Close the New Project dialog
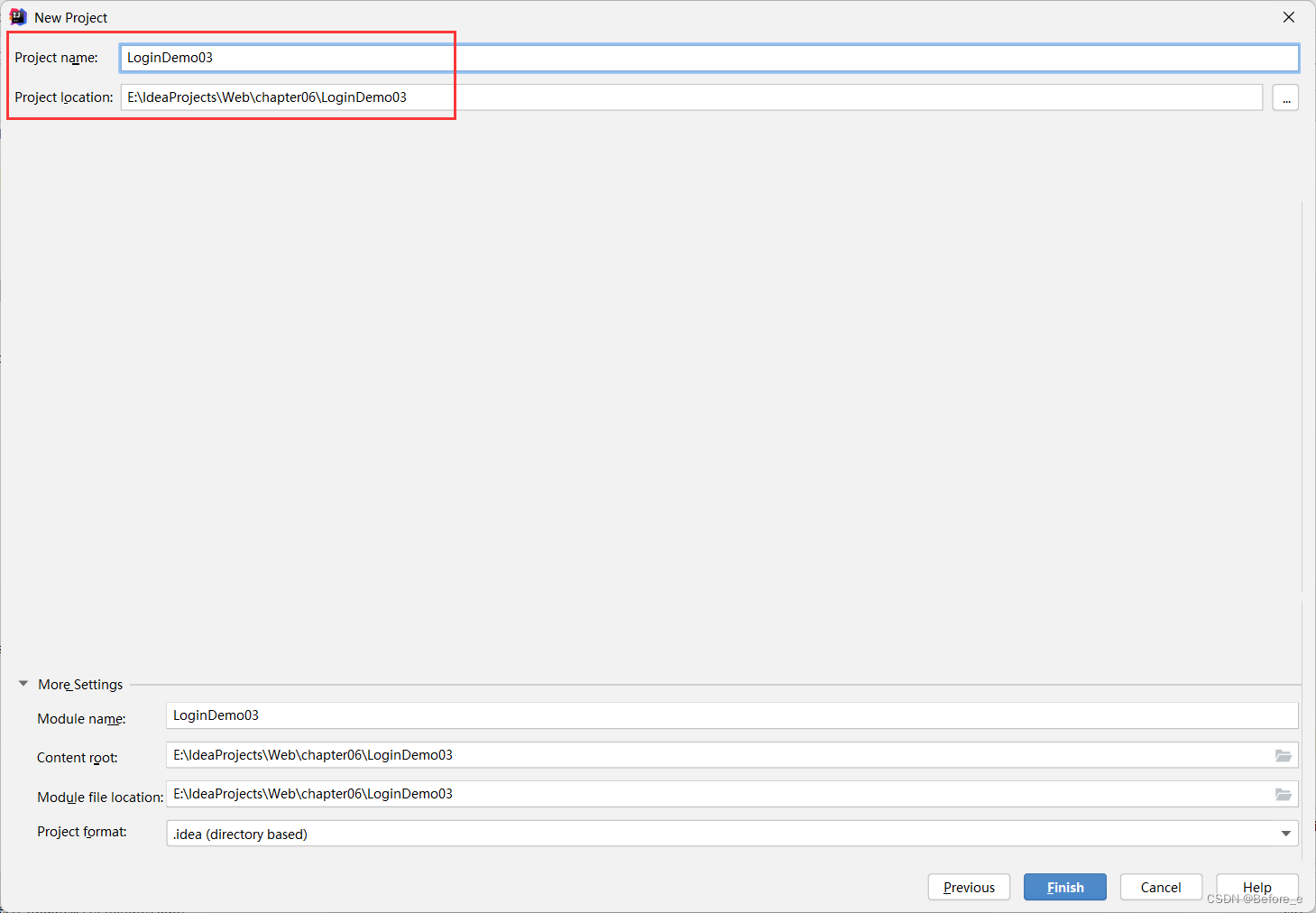Image resolution: width=1316 pixels, height=913 pixels. [x=1288, y=16]
